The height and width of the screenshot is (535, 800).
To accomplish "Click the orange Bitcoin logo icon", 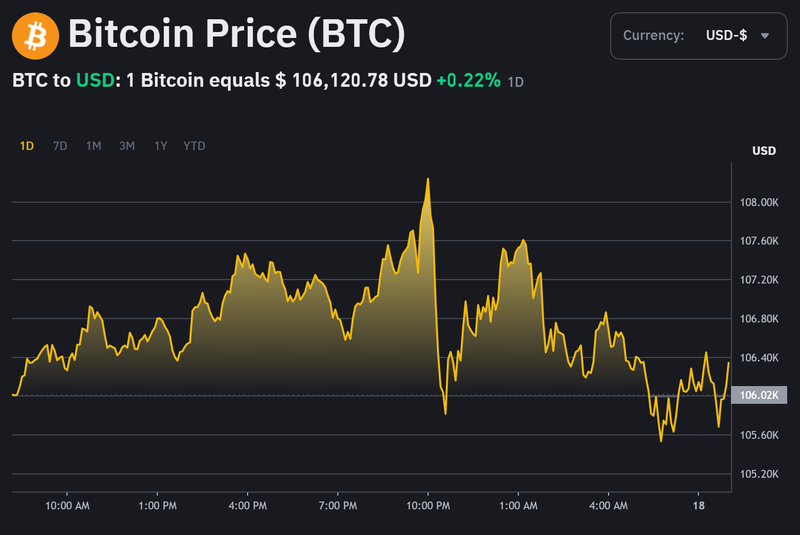I will (x=35, y=36).
